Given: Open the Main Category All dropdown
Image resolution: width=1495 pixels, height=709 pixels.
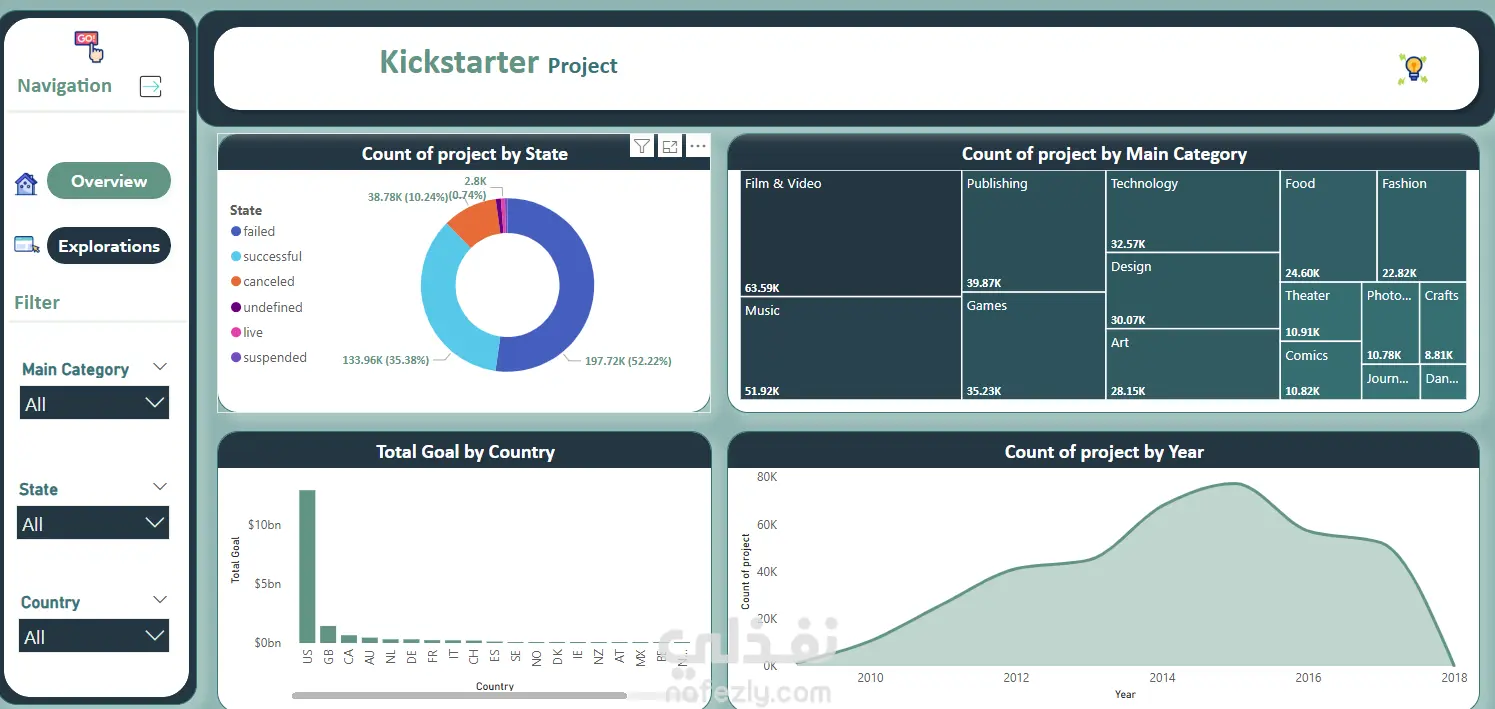Looking at the screenshot, I should (x=94, y=403).
